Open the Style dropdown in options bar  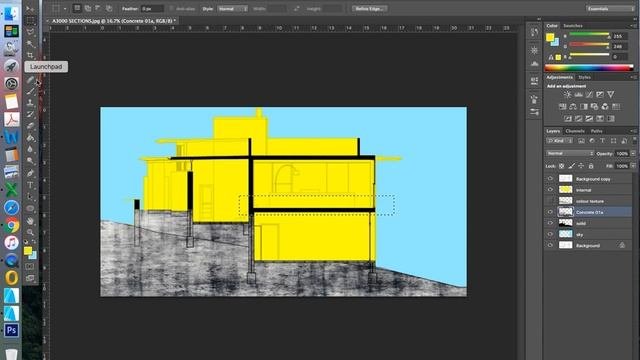point(232,9)
